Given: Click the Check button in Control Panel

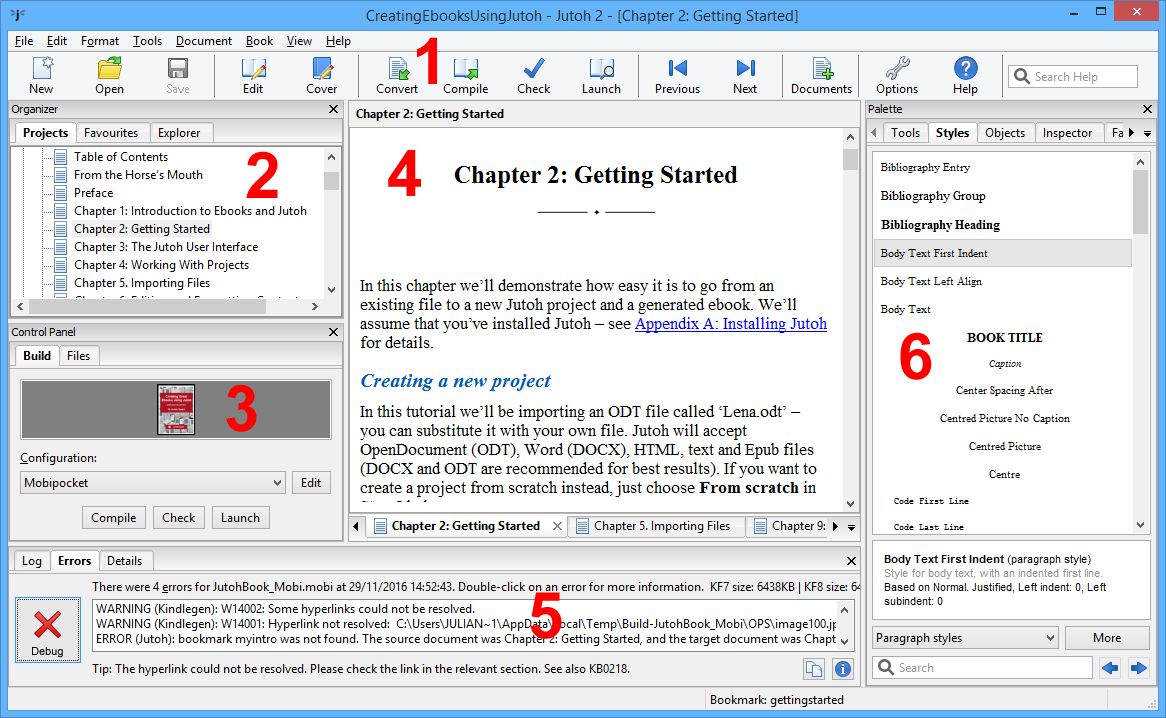Looking at the screenshot, I should point(178,518).
